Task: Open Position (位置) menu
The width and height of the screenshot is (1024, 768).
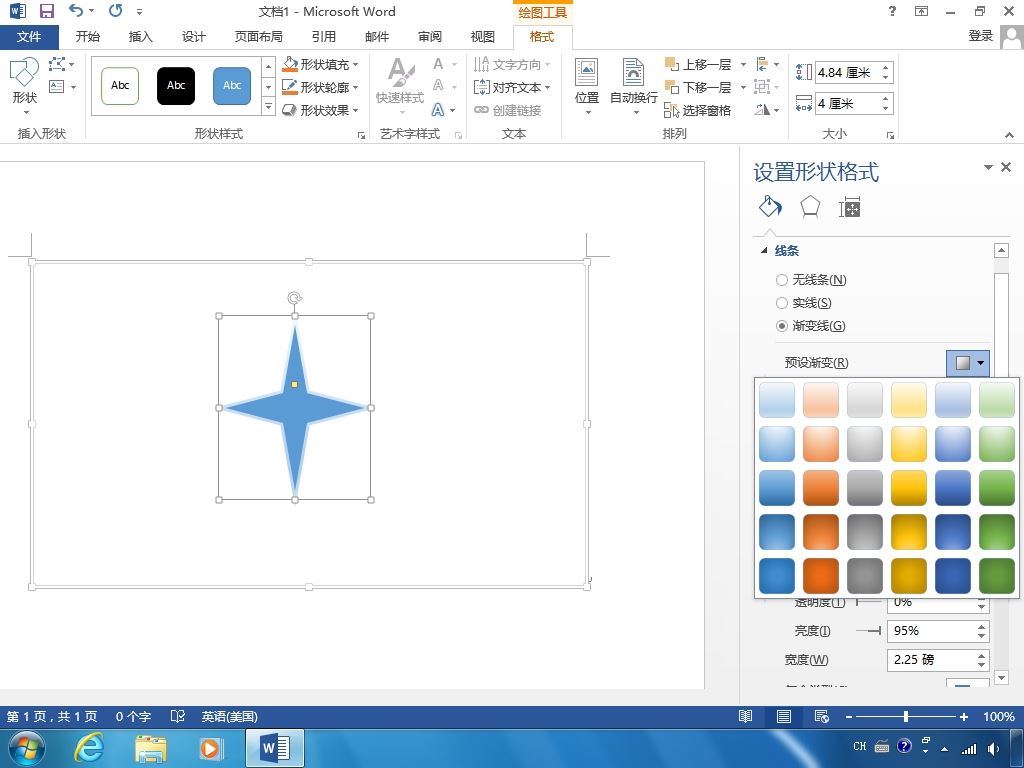Action: [586, 87]
